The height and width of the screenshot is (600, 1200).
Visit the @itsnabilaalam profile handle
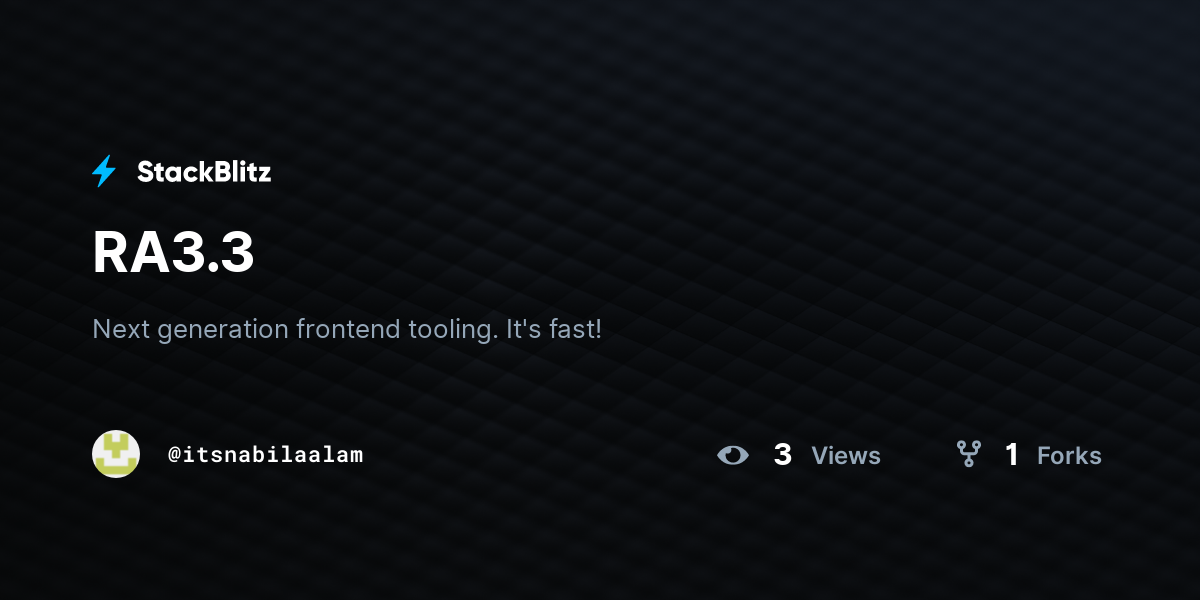[265, 455]
